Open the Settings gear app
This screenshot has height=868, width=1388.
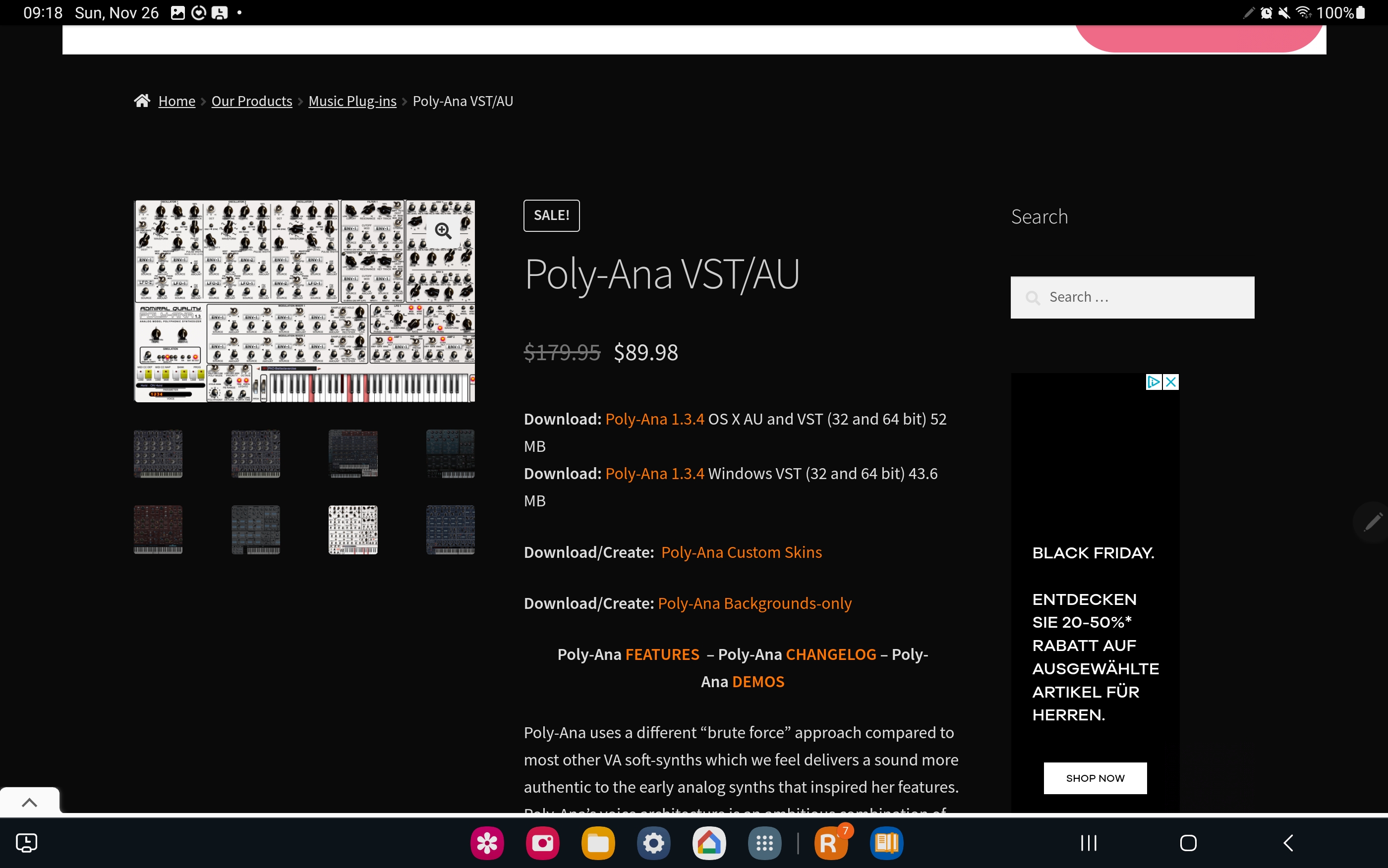pyautogui.click(x=653, y=843)
